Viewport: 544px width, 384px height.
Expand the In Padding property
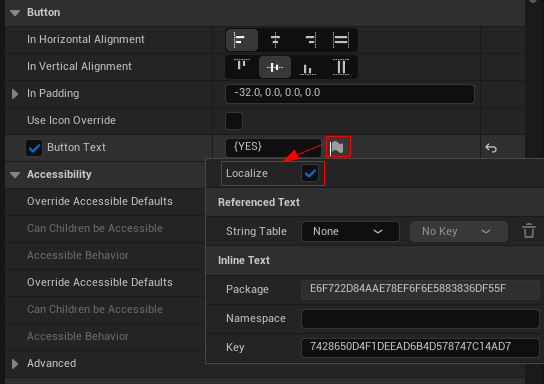click(15, 94)
